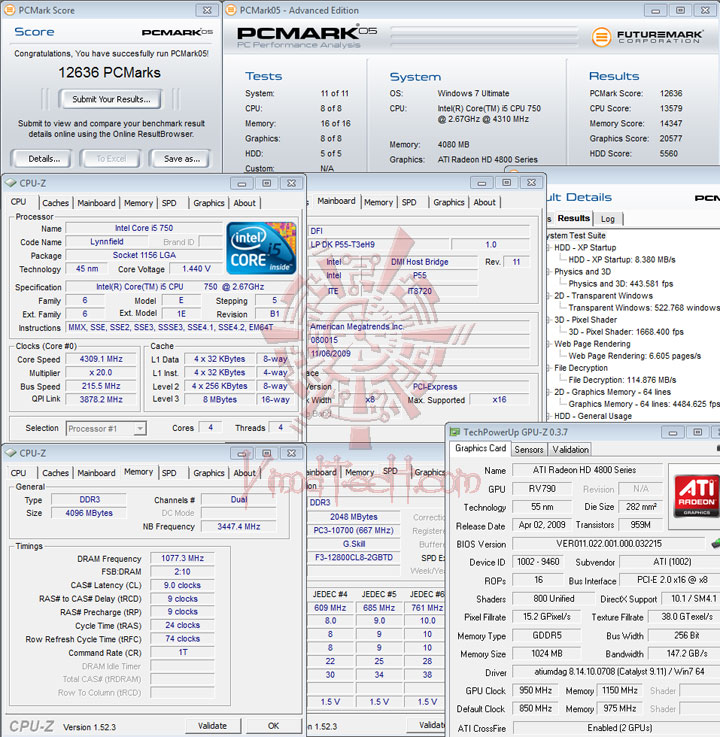Collapse the File Decryption tree node
Viewport: 720px width, 737px height.
548,368
